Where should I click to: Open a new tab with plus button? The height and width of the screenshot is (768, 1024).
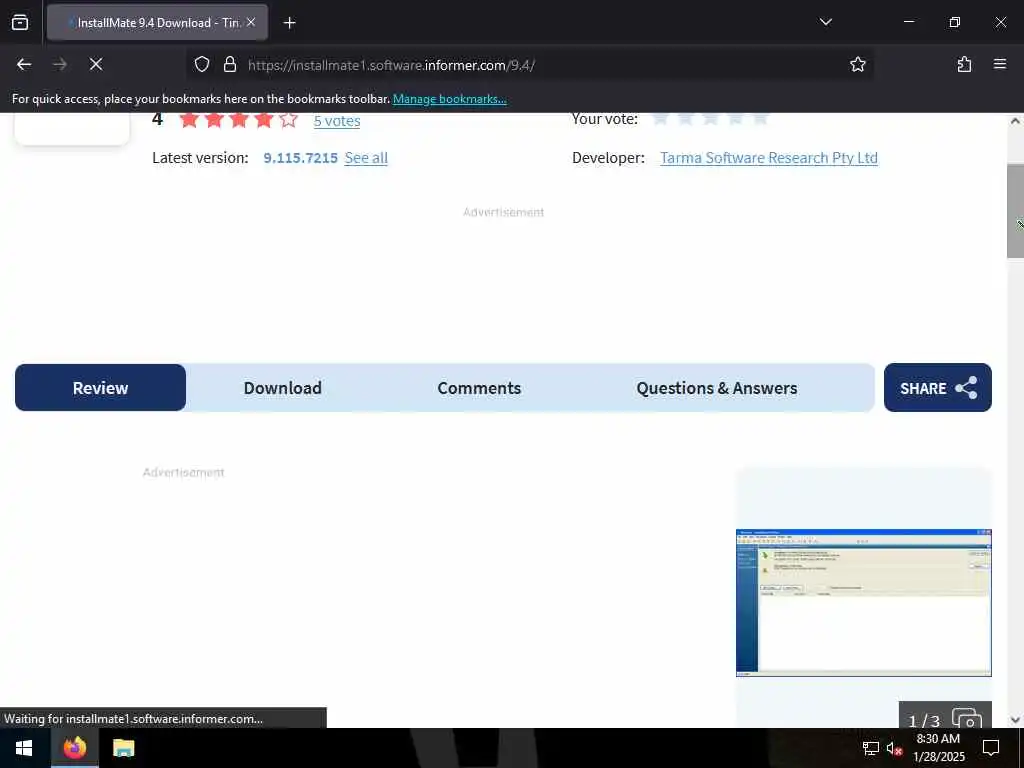(x=289, y=23)
